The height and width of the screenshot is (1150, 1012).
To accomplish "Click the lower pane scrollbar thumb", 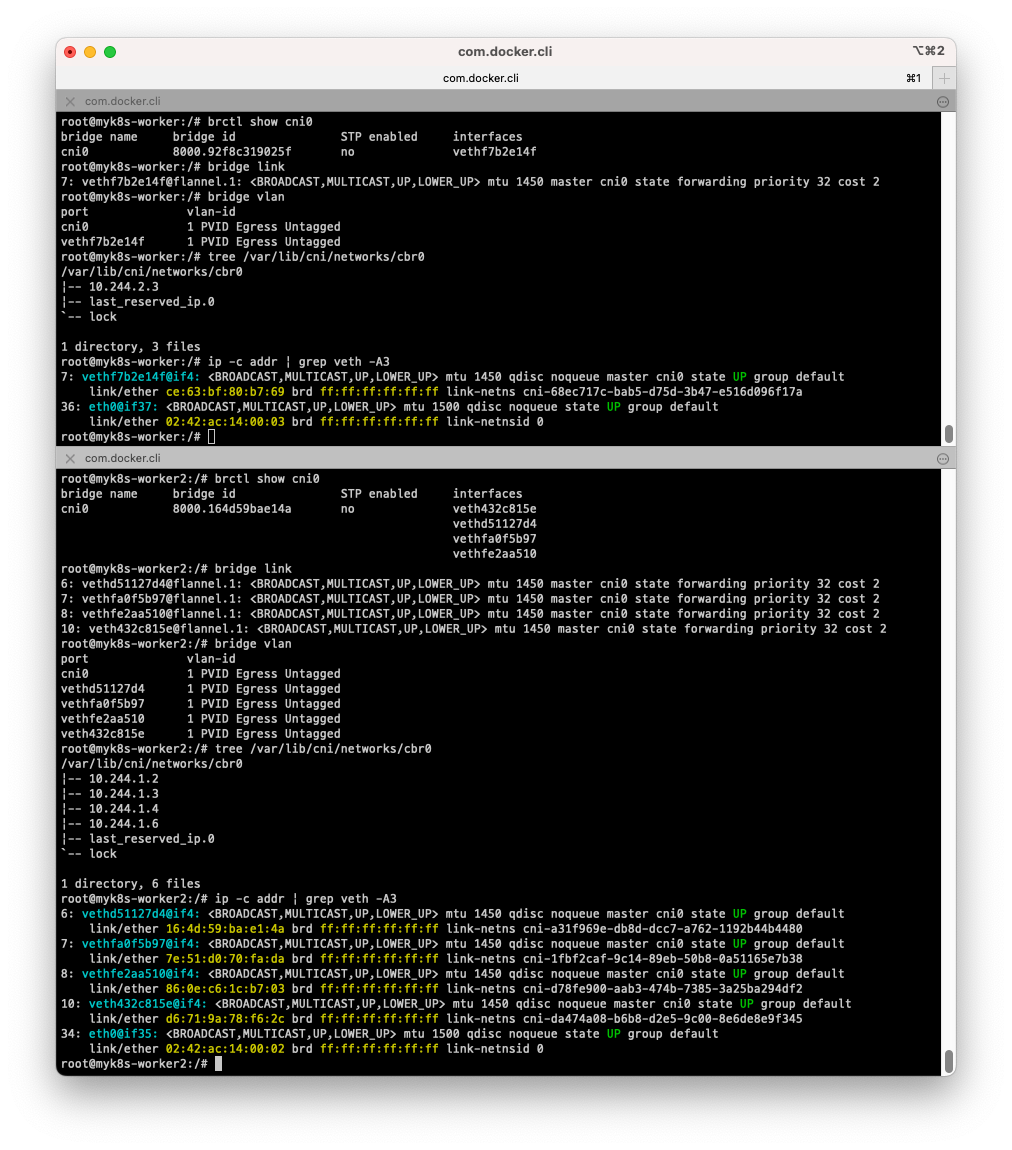I will point(949,1061).
